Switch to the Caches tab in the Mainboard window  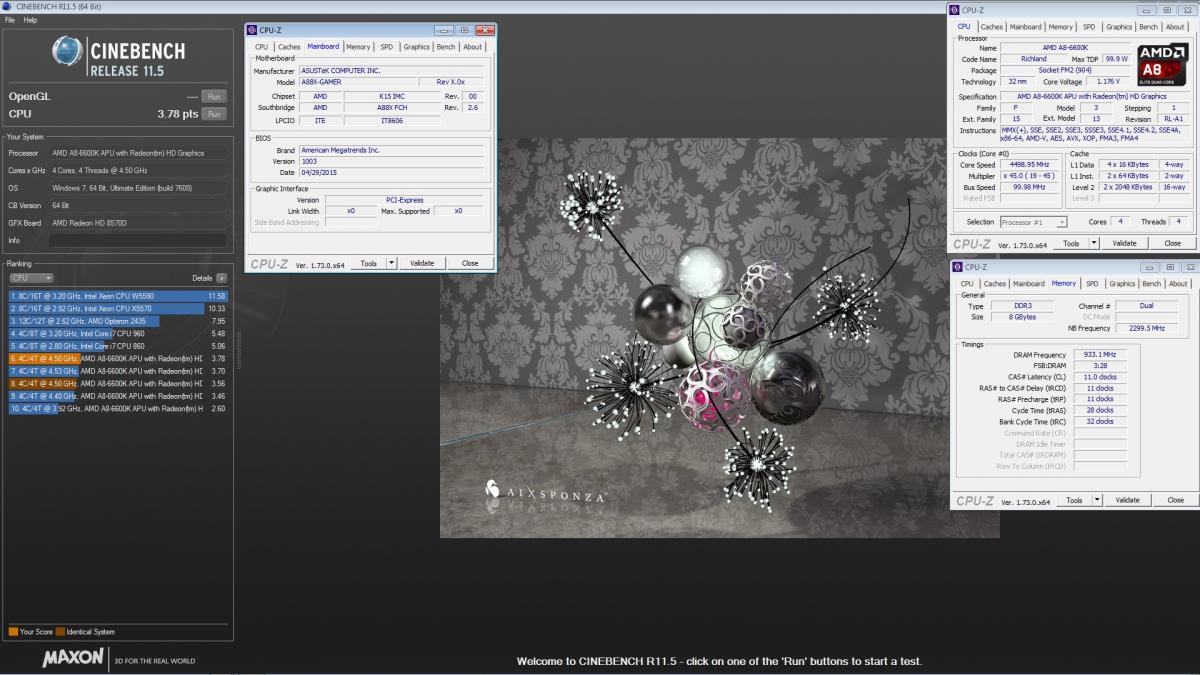tap(289, 47)
